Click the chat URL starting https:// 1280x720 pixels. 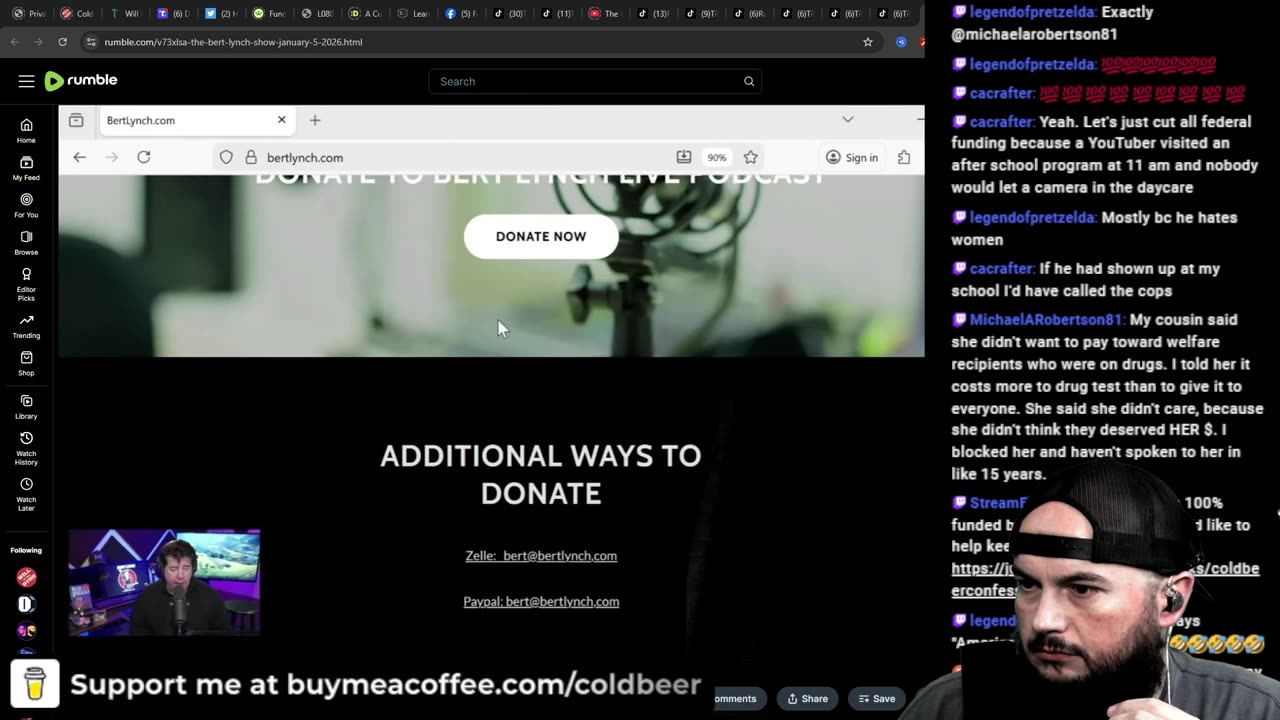[1105, 579]
